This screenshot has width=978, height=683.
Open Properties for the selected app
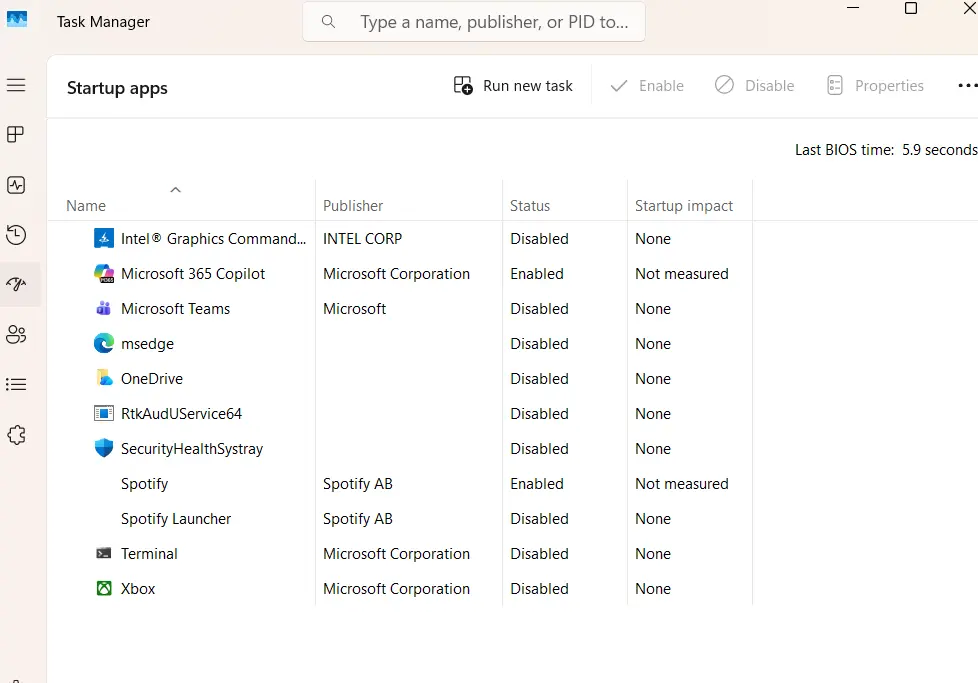point(875,85)
